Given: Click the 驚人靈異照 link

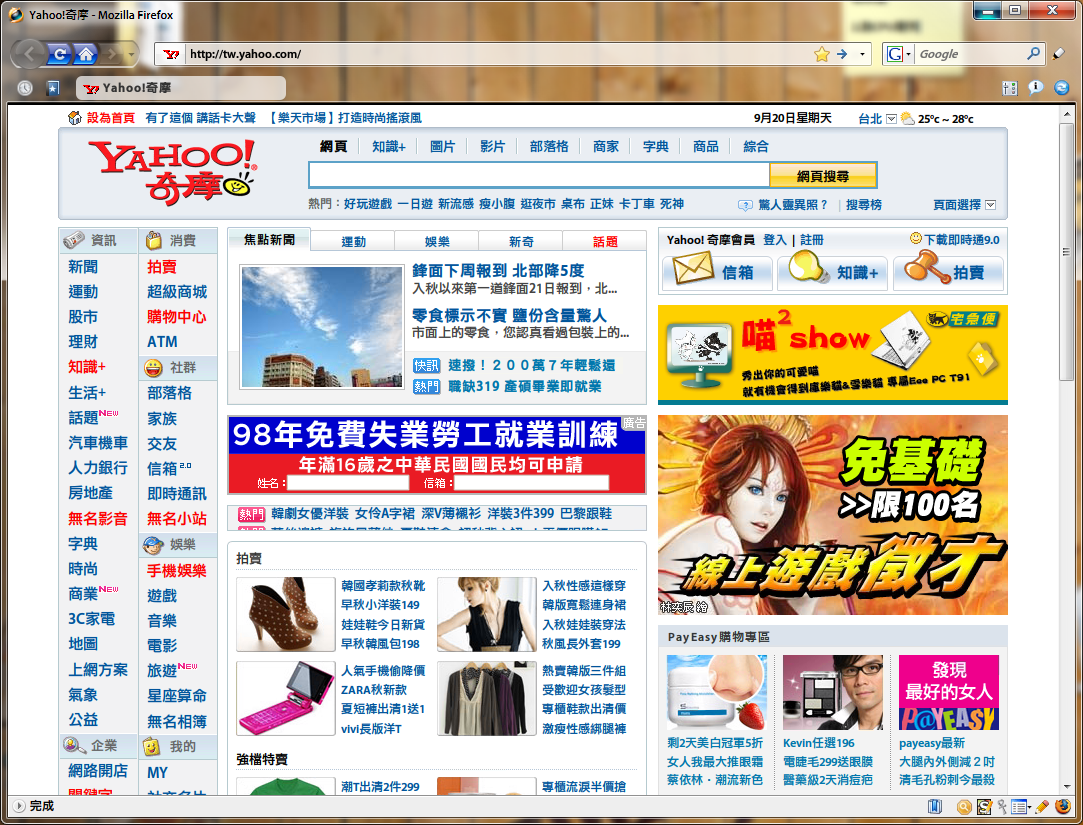Looking at the screenshot, I should [x=792, y=205].
